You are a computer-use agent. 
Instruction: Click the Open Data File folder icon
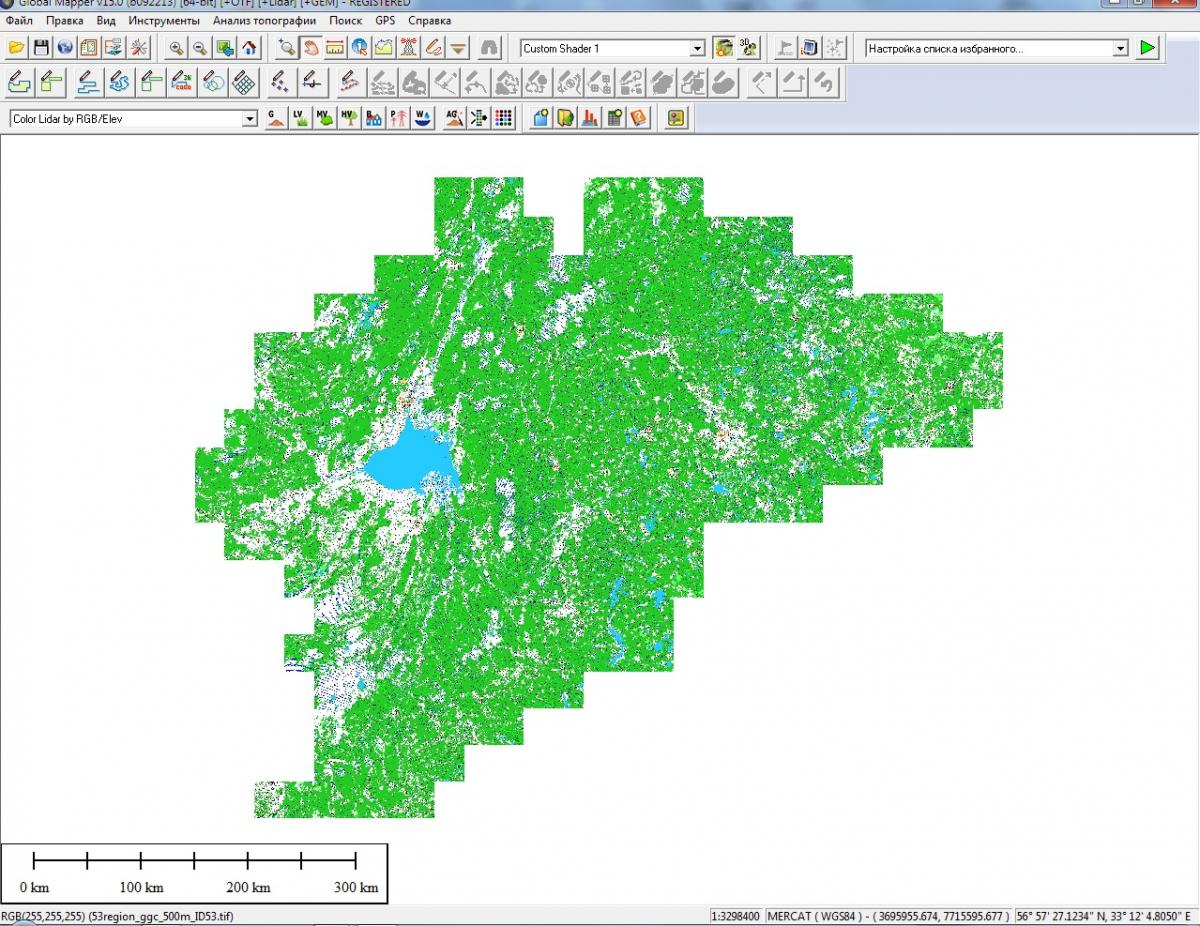point(17,48)
